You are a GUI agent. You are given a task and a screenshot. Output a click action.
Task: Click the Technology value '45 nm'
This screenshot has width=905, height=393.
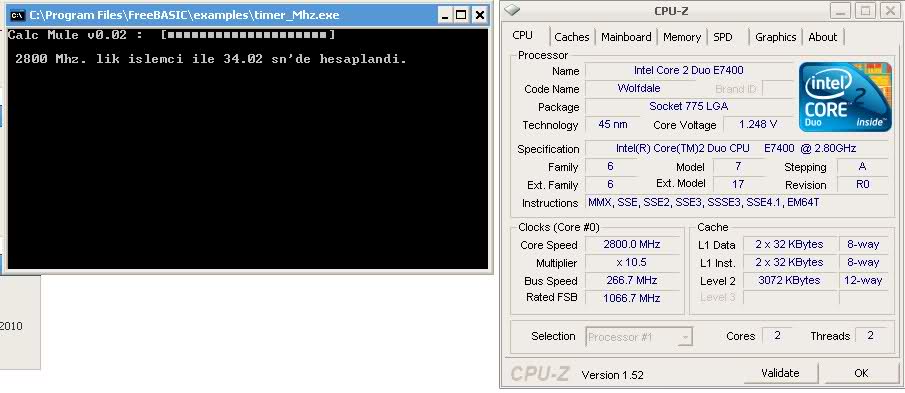(612, 125)
